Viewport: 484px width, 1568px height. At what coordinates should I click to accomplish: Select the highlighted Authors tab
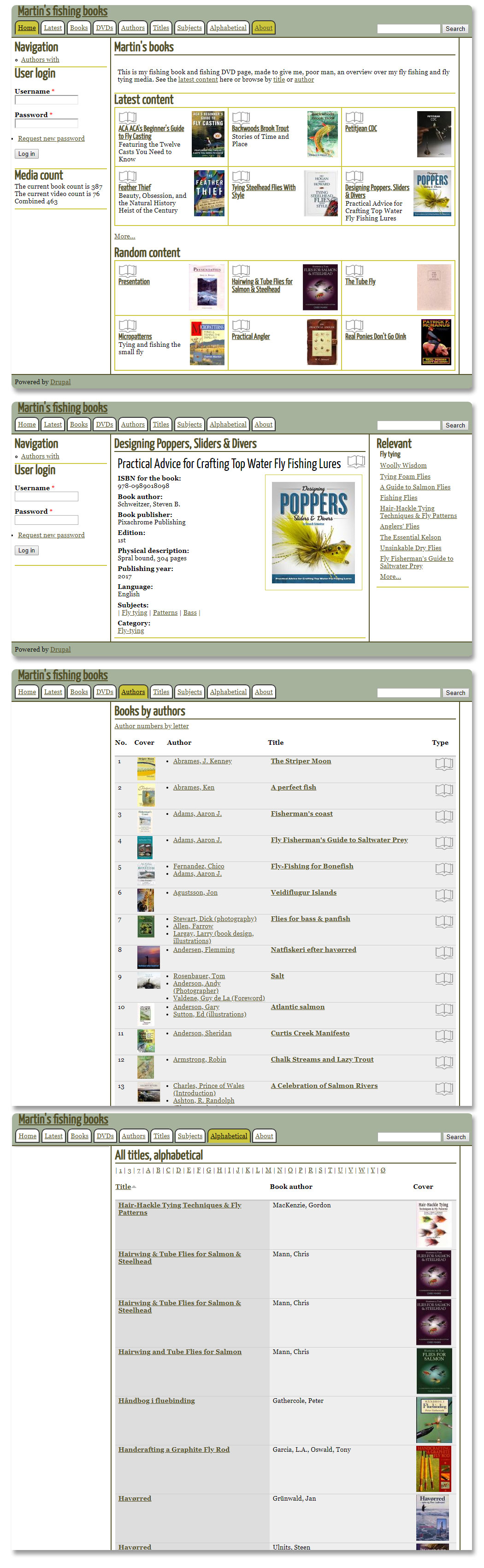133,692
